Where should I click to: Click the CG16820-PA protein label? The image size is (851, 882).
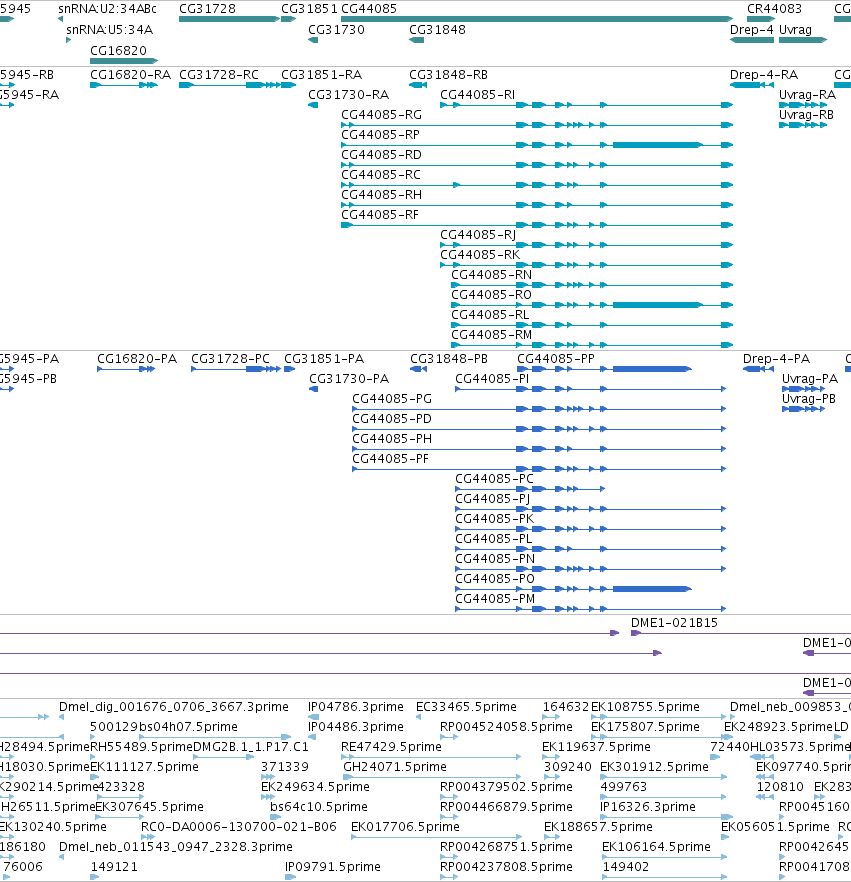click(137, 359)
